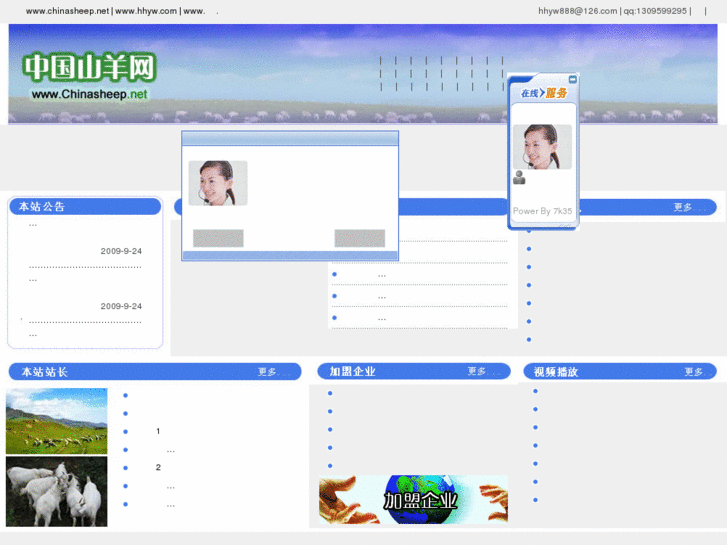
Task: Click the agent photo in 在线服务 widget
Action: 542,147
